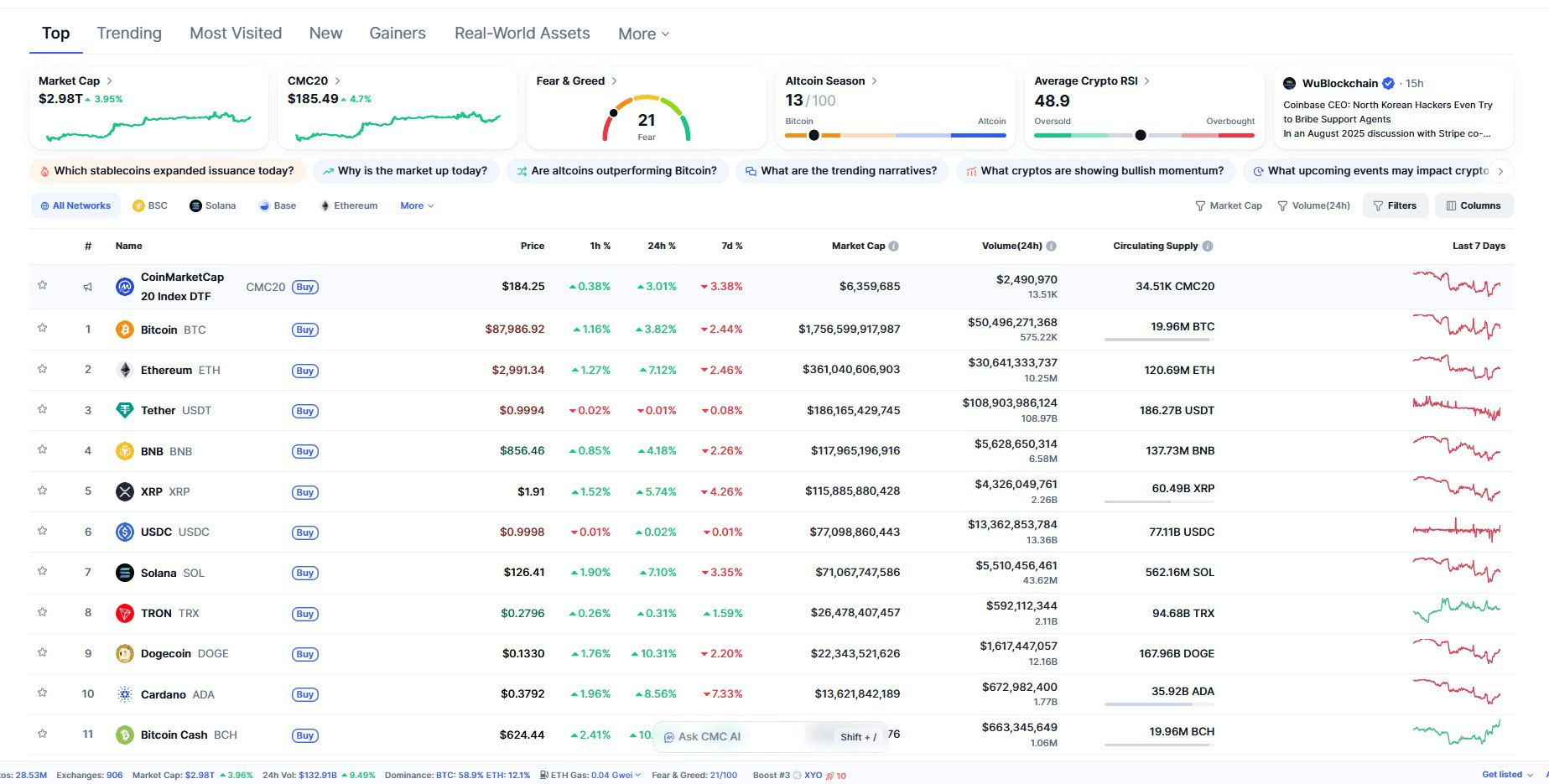
Task: Click the Market Cap info icon
Action: tap(893, 247)
